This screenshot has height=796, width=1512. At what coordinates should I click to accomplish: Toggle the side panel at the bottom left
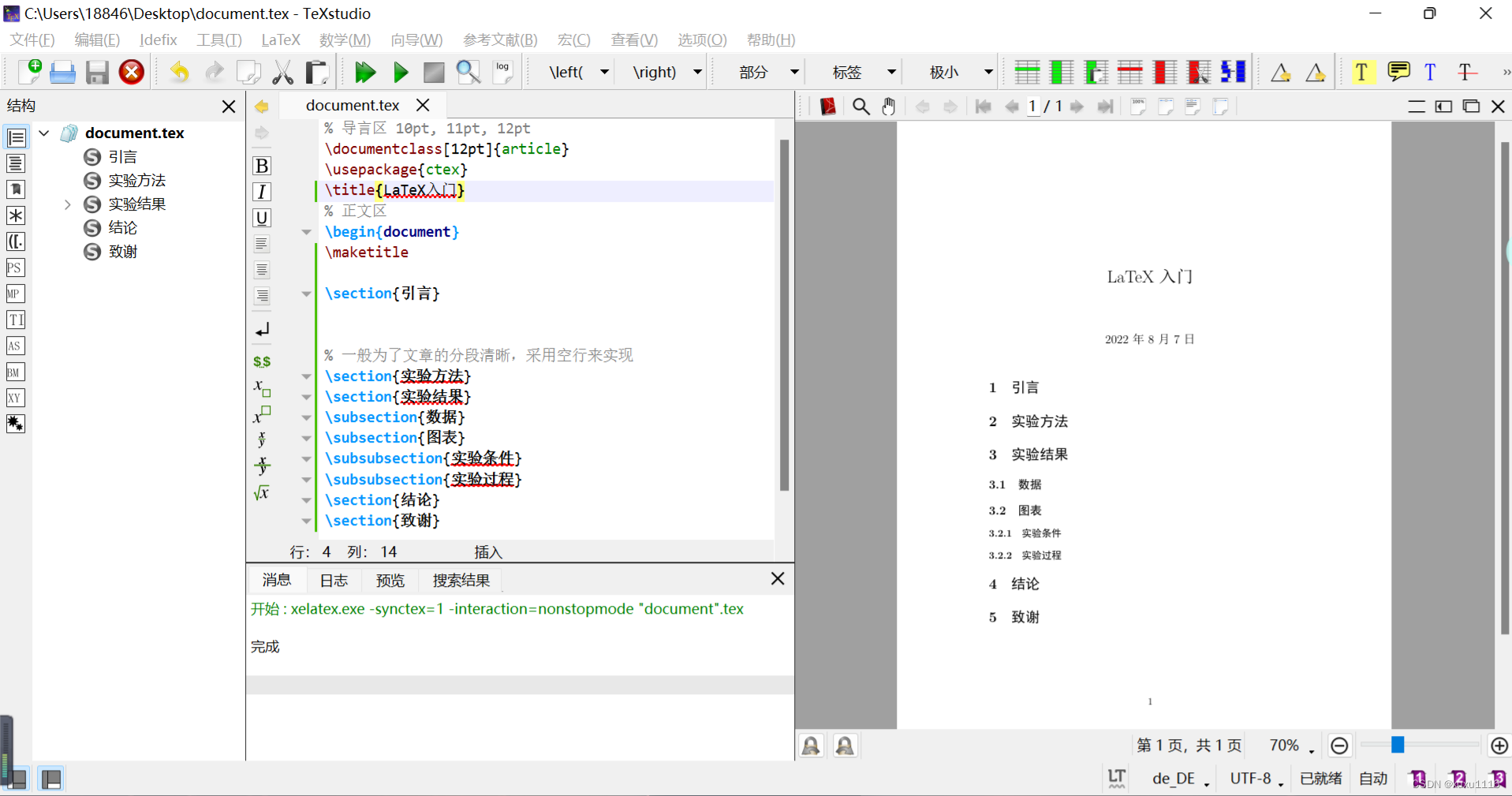tap(17, 779)
